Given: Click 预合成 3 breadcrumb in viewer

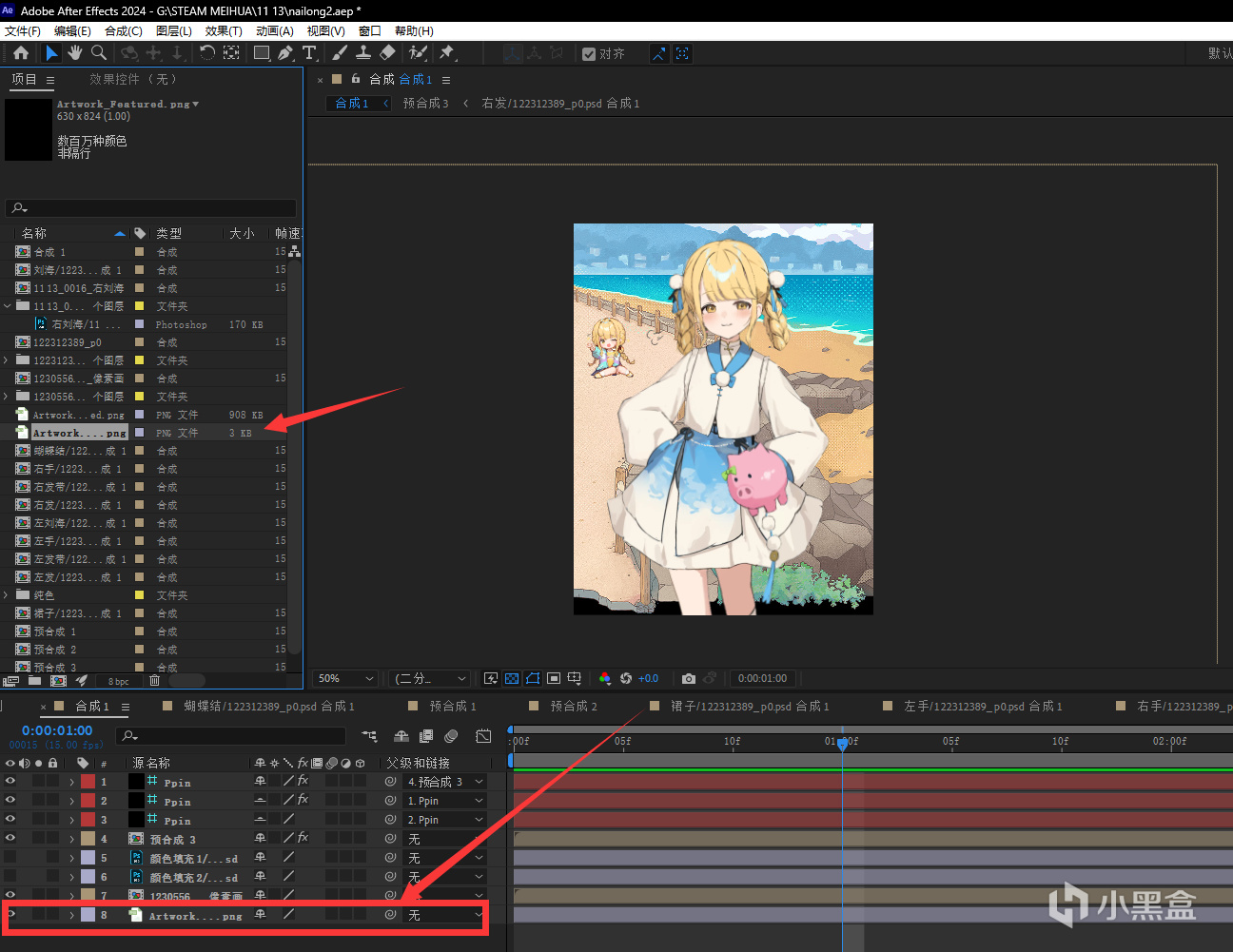Looking at the screenshot, I should [x=425, y=103].
